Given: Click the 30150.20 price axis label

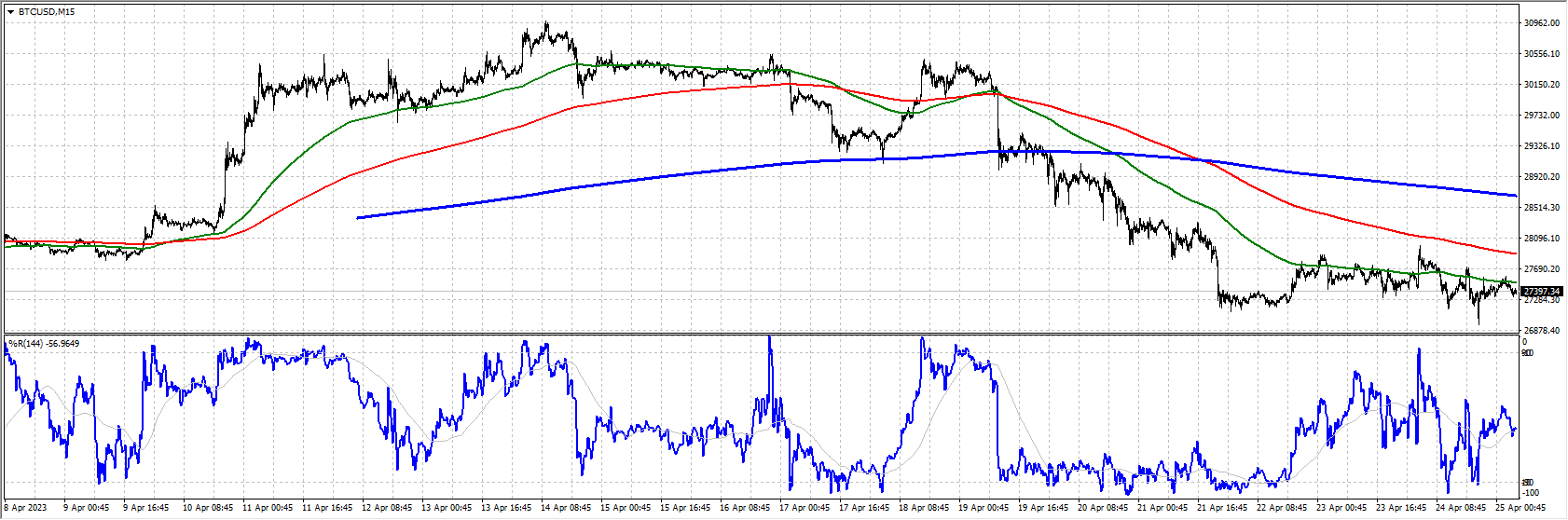Looking at the screenshot, I should coord(1541,85).
